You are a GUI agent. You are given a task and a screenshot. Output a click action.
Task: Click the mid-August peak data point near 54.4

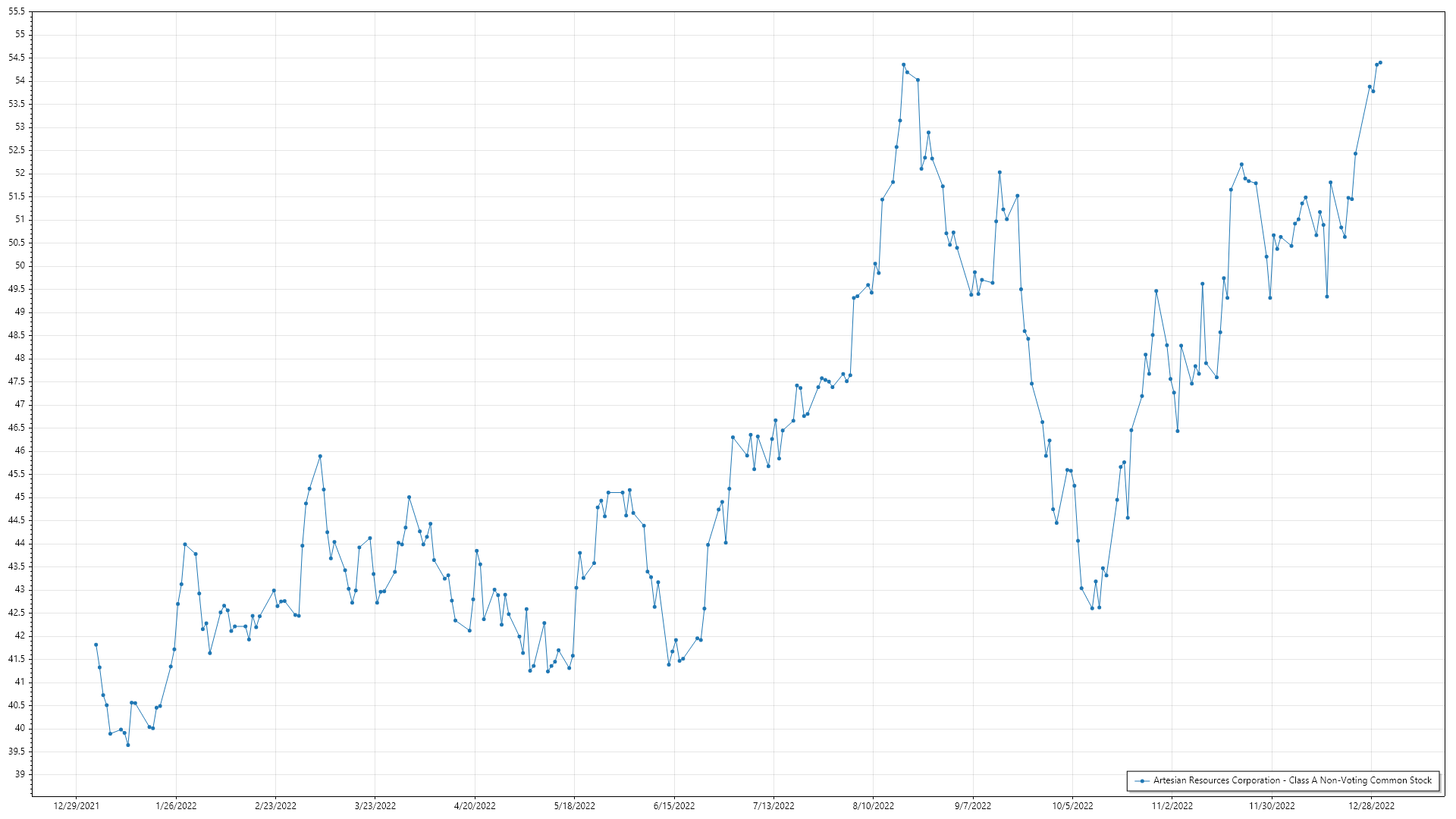[903, 64]
